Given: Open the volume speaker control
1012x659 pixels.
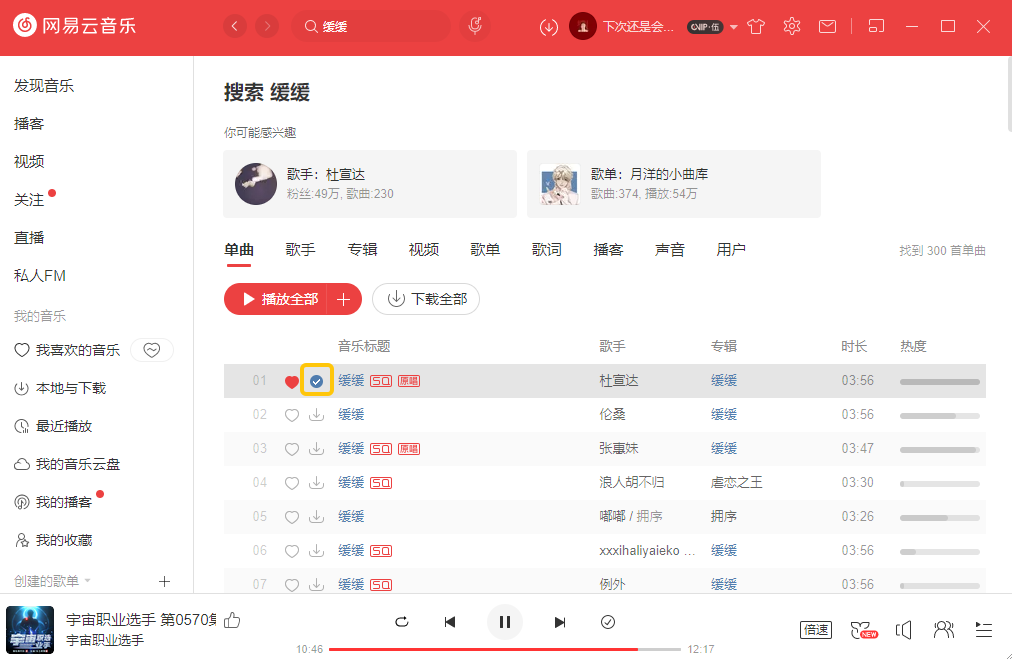Looking at the screenshot, I should pyautogui.click(x=903, y=630).
